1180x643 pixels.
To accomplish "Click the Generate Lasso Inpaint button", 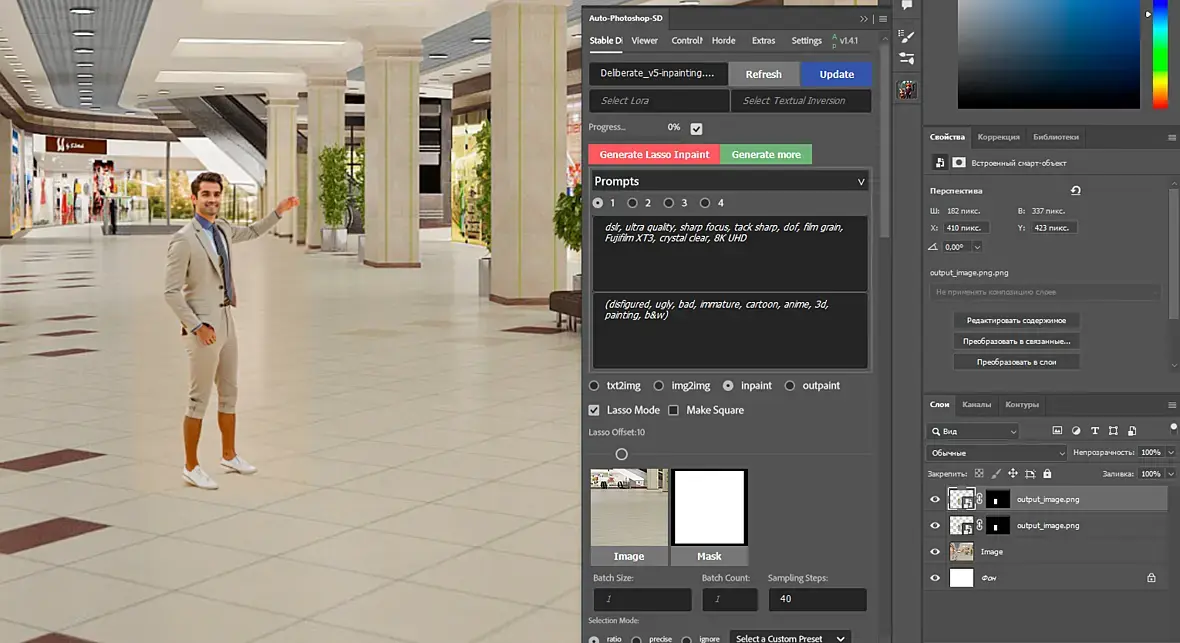I will pyautogui.click(x=654, y=154).
